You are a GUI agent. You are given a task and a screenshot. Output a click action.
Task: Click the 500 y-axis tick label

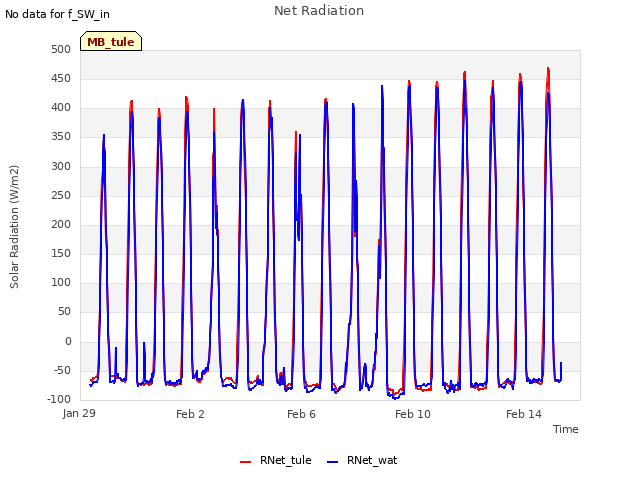[x=61, y=49]
